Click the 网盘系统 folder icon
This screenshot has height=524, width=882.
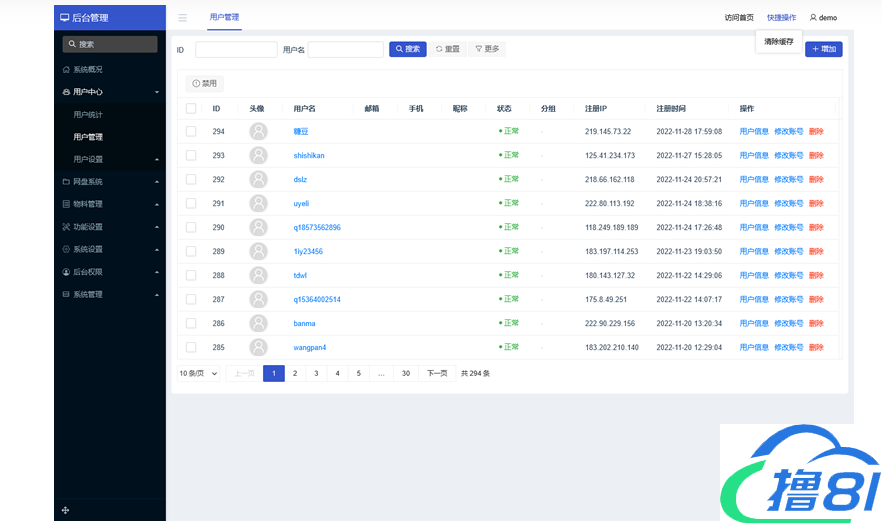(66, 182)
